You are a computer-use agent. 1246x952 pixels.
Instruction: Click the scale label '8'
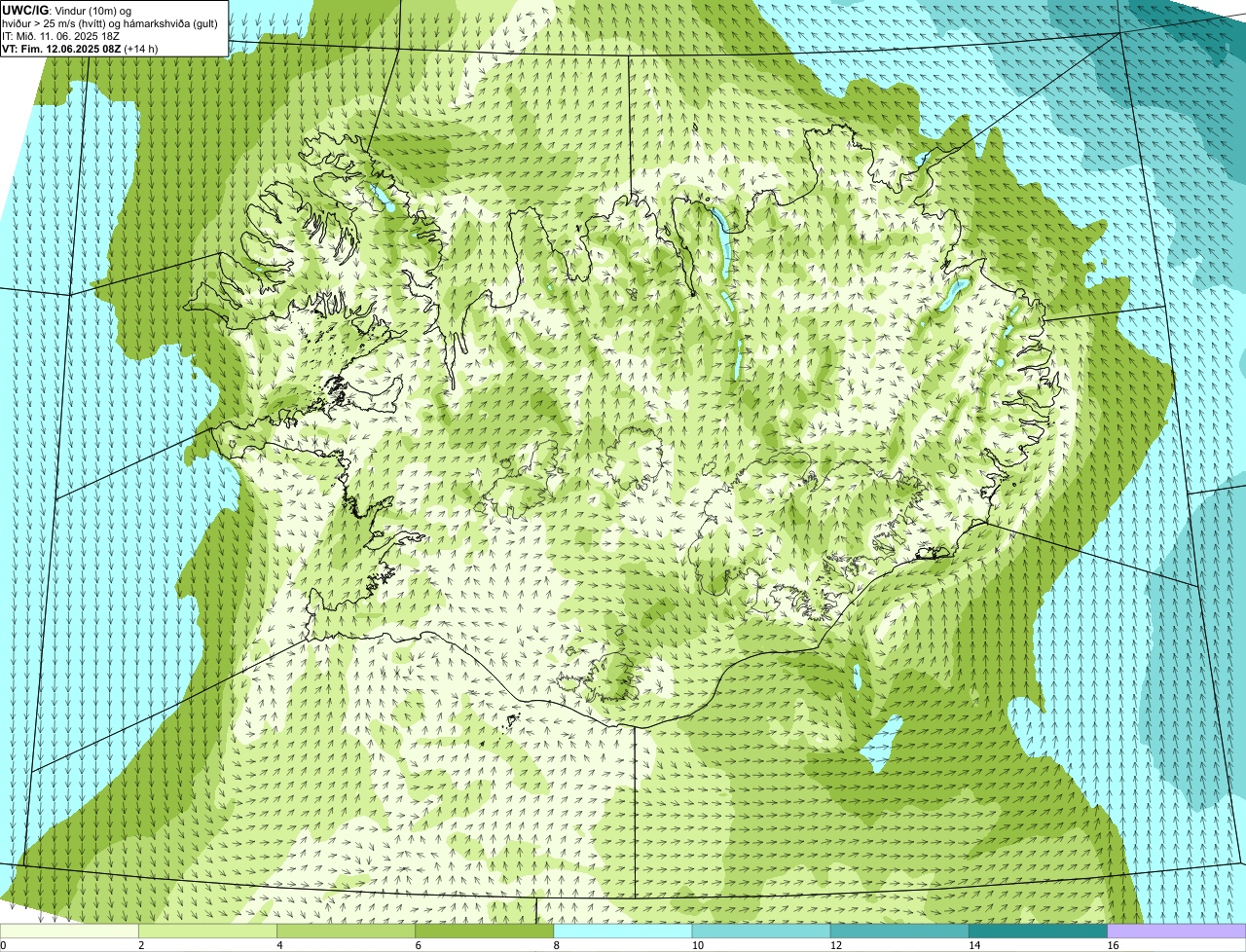click(556, 945)
